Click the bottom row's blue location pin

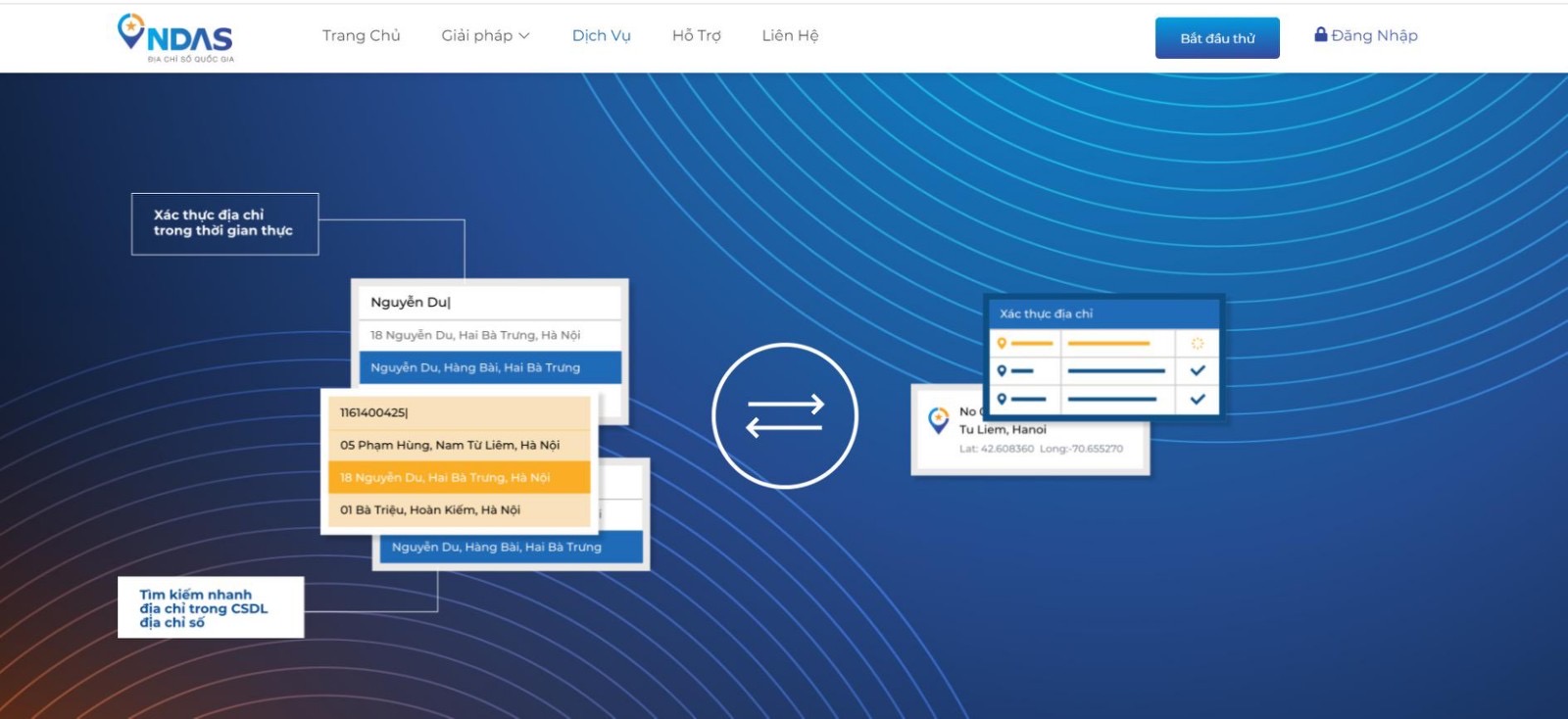click(1002, 399)
